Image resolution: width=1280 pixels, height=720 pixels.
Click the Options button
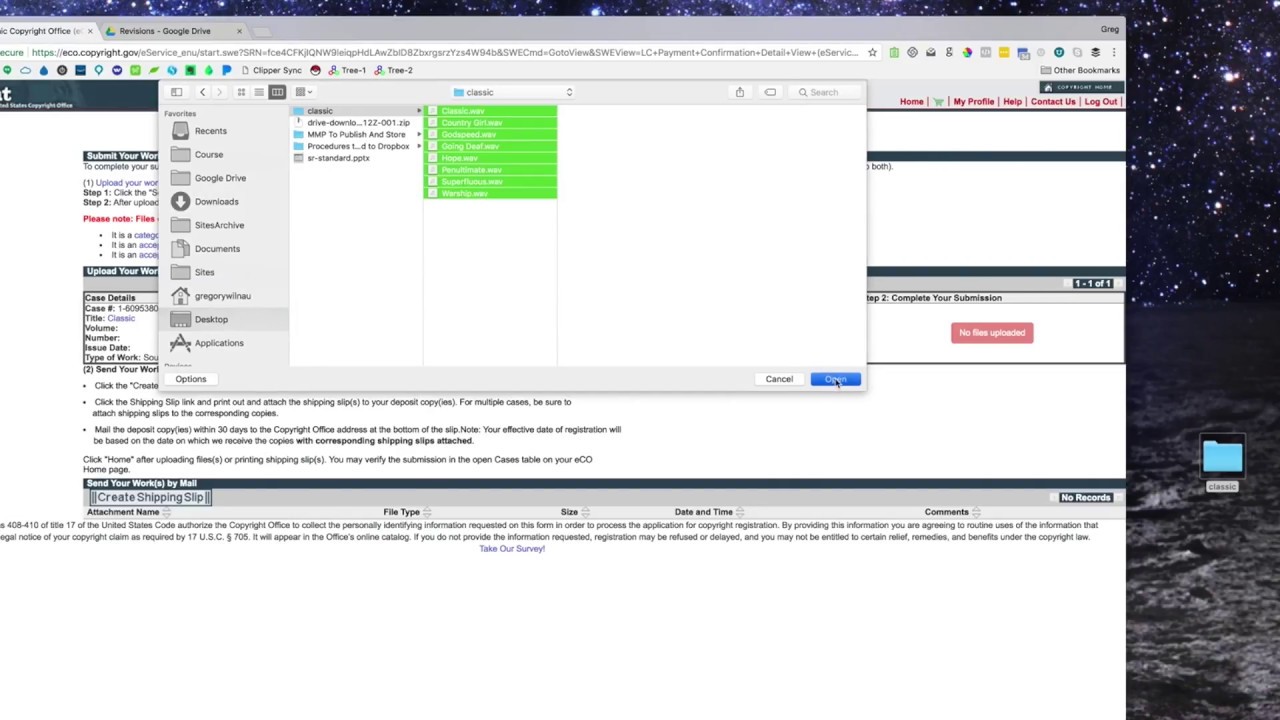point(190,379)
